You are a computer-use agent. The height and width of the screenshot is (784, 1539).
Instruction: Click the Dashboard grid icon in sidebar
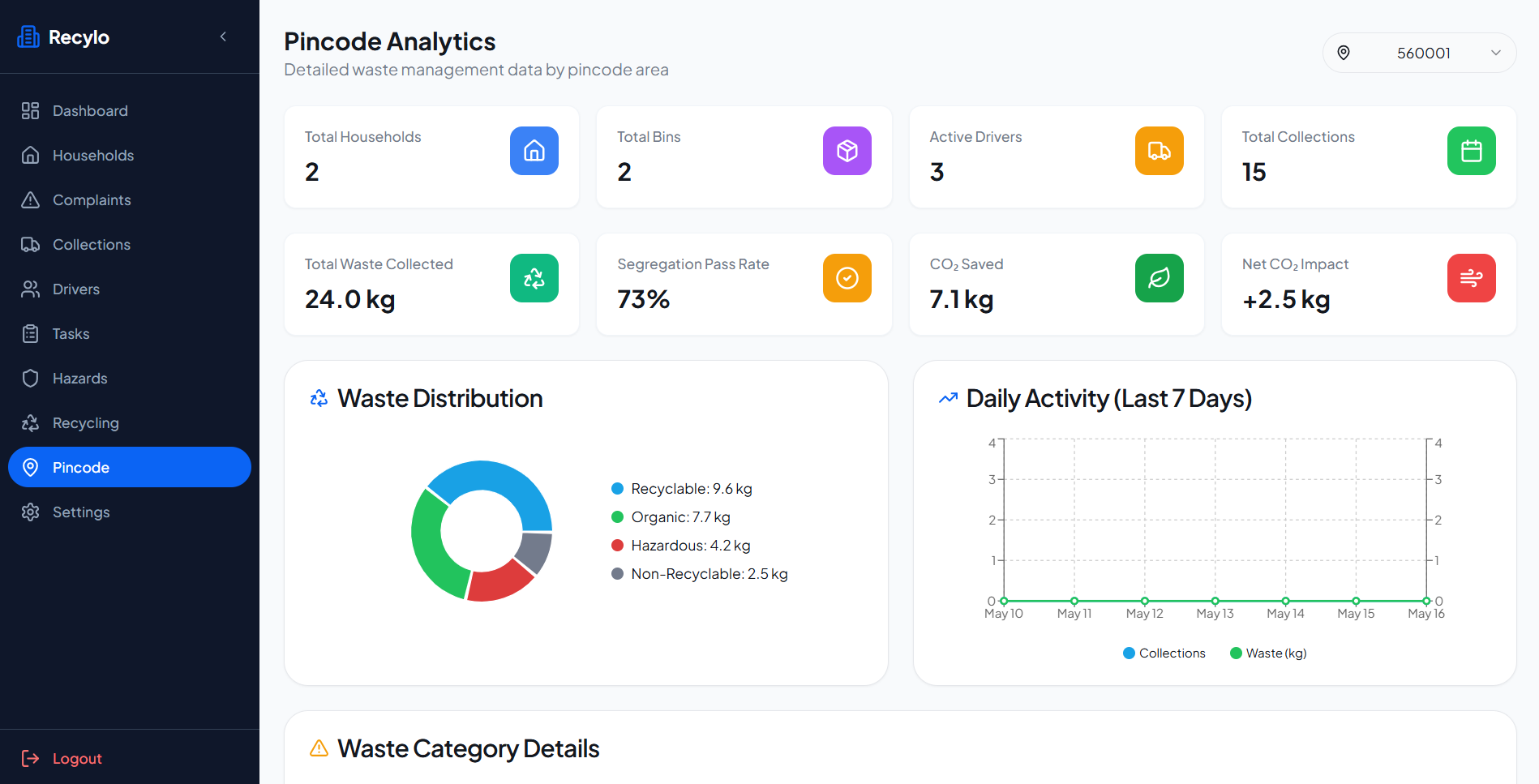tap(30, 111)
